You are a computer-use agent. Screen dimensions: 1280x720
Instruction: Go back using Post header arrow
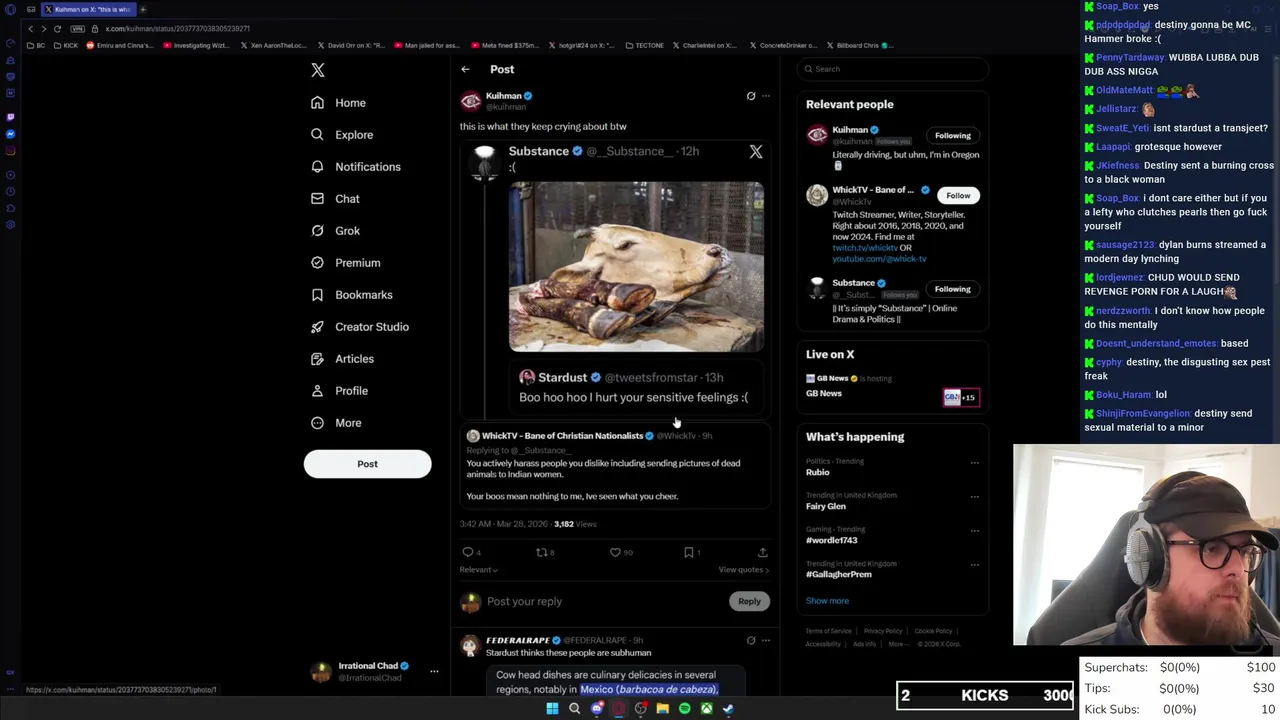pyautogui.click(x=465, y=69)
